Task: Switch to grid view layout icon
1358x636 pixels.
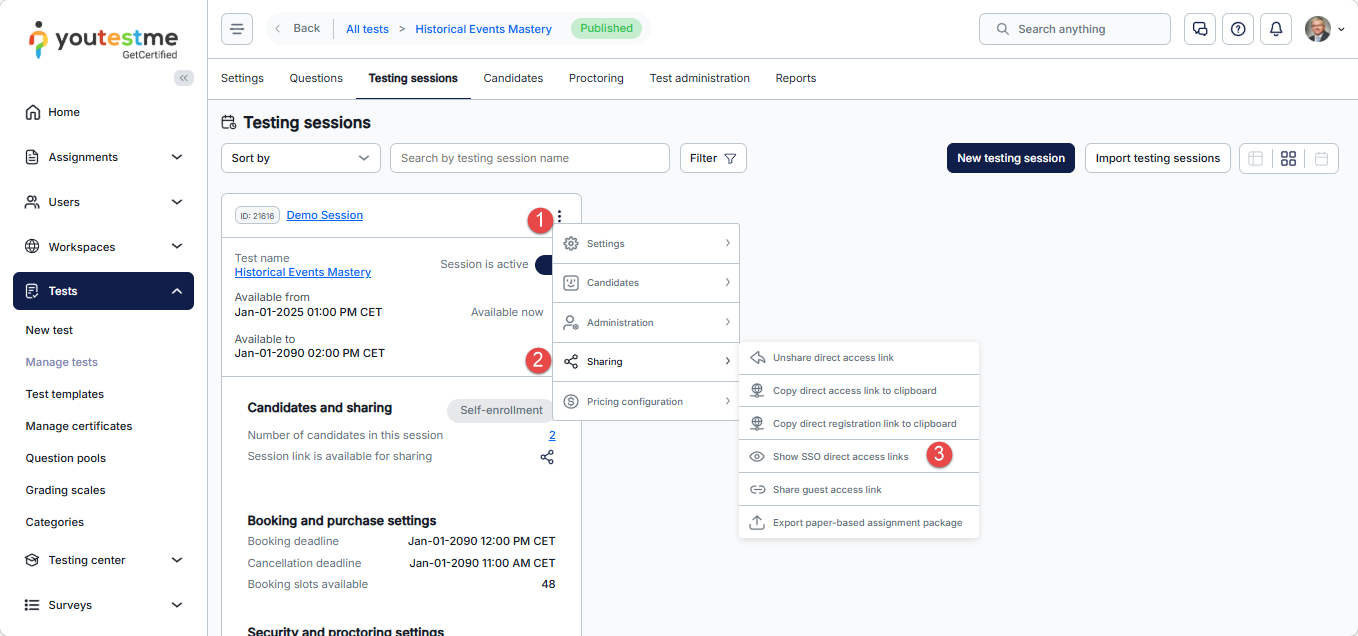Action: 1288,158
